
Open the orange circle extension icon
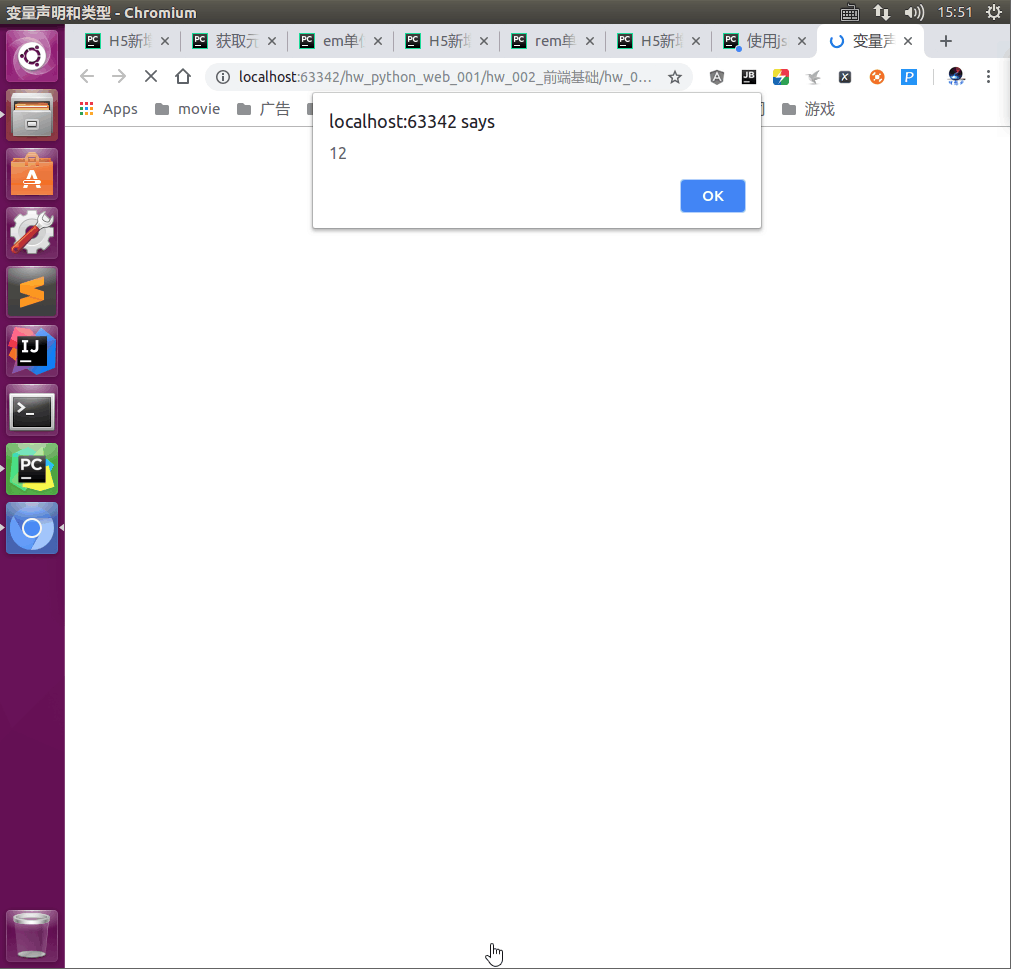click(877, 77)
